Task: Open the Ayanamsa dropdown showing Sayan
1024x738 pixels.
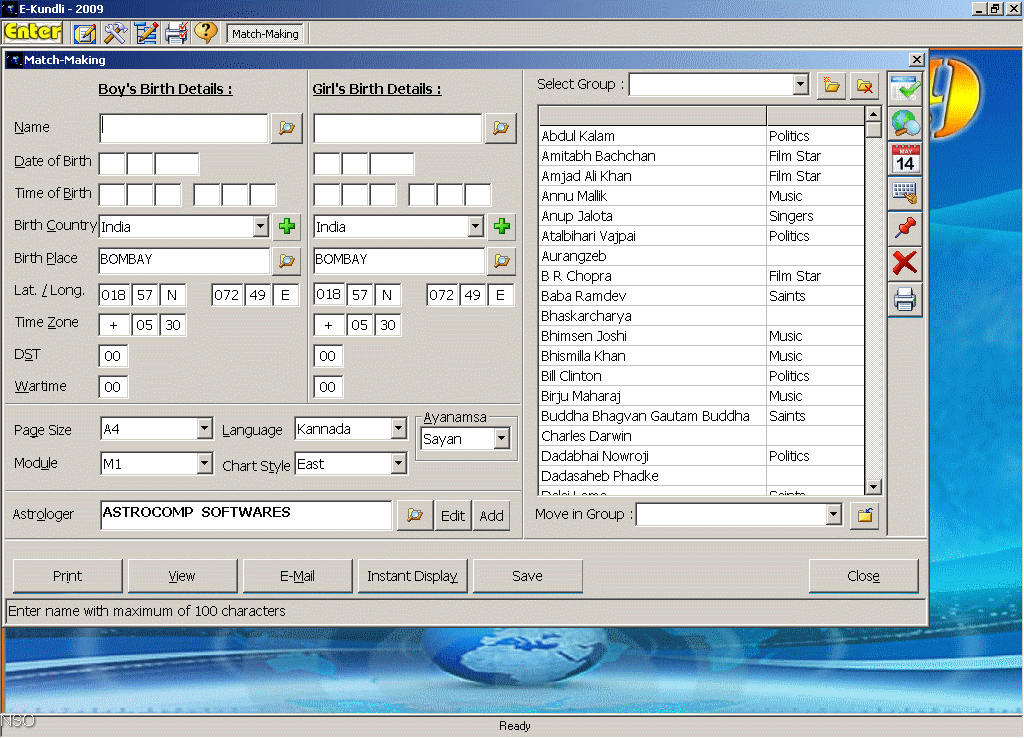Action: [501, 439]
